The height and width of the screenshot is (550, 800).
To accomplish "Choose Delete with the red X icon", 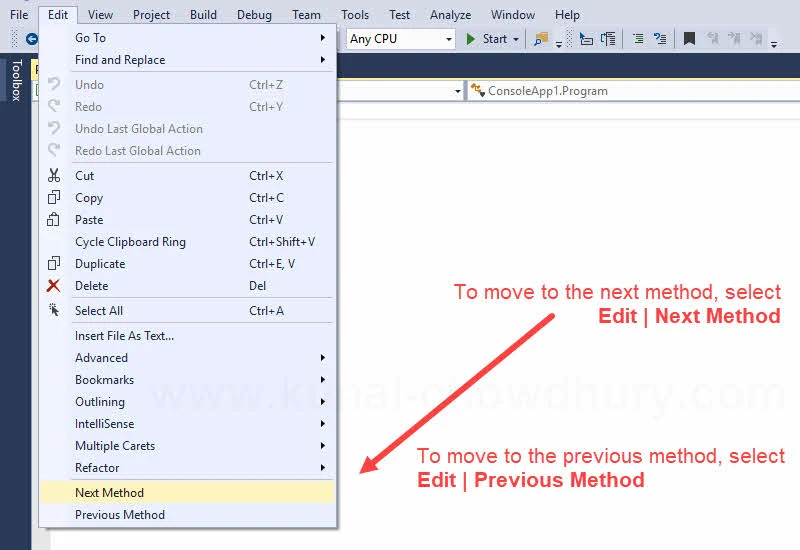I will click(187, 285).
